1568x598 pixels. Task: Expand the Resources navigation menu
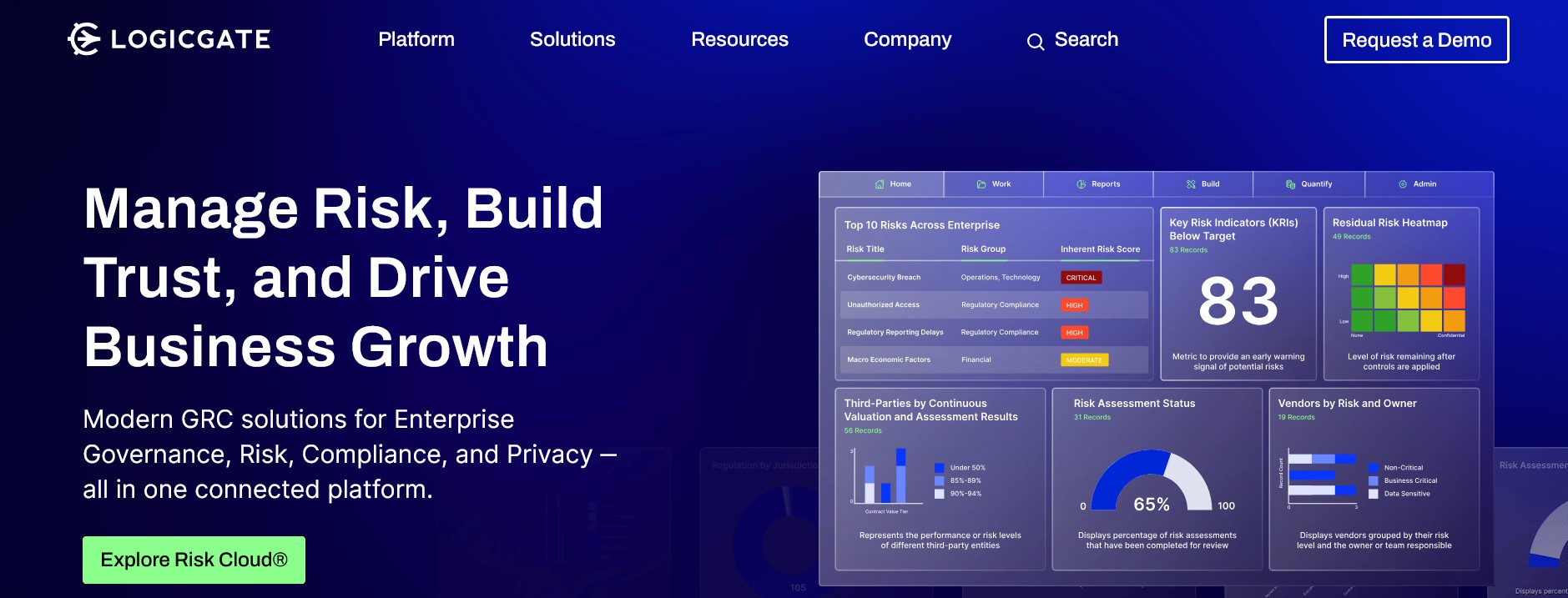click(x=739, y=39)
